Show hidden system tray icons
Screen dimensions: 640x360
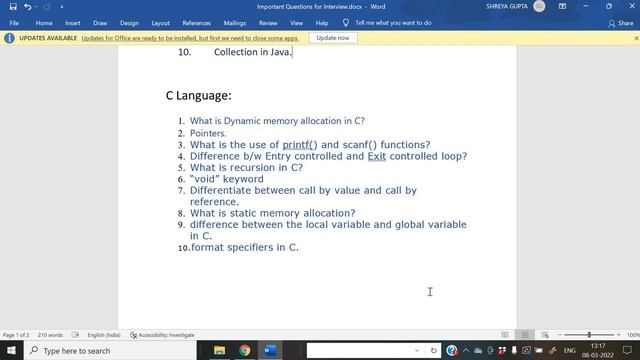(x=466, y=350)
